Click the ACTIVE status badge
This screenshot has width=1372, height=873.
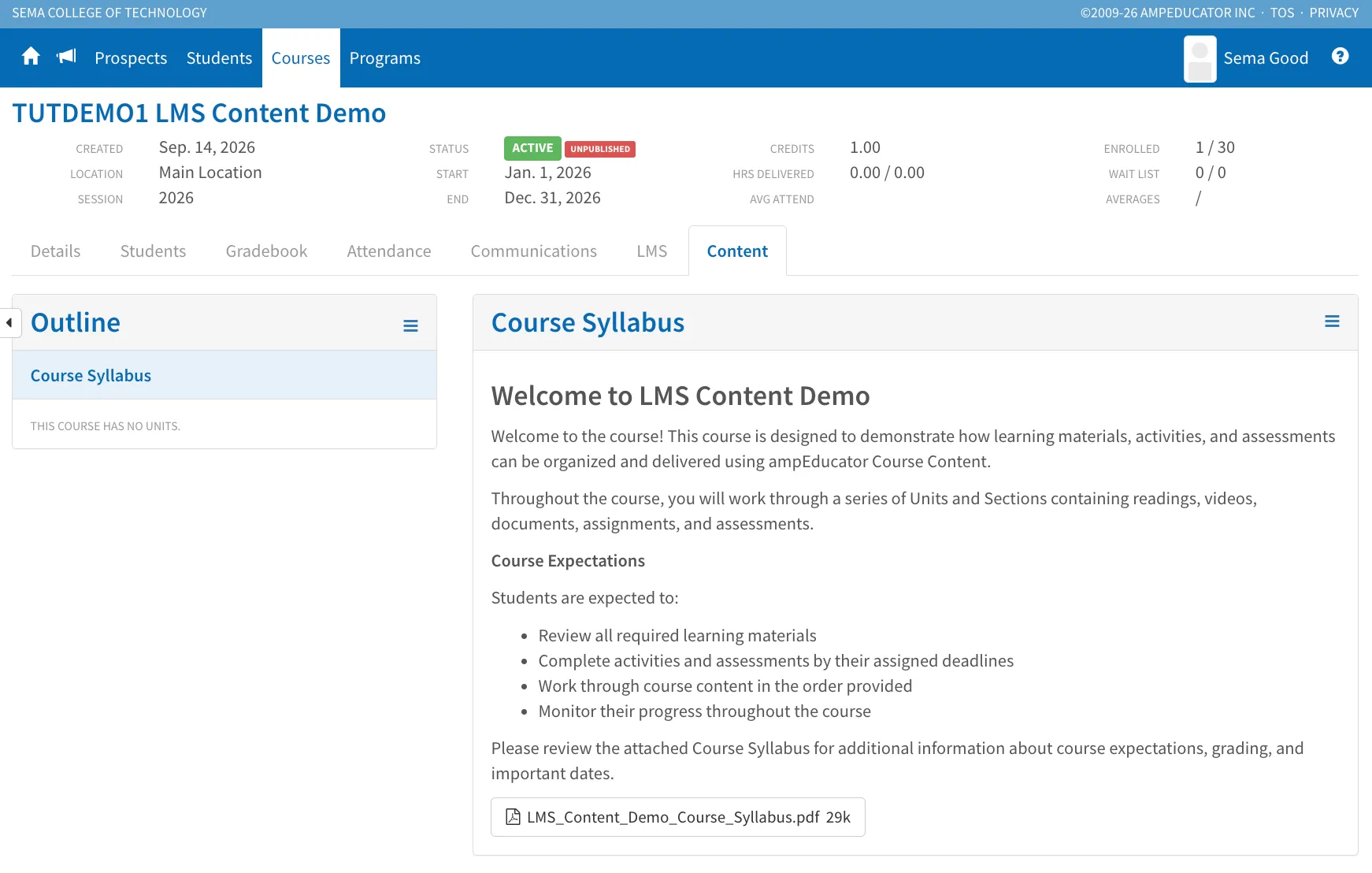tap(532, 148)
